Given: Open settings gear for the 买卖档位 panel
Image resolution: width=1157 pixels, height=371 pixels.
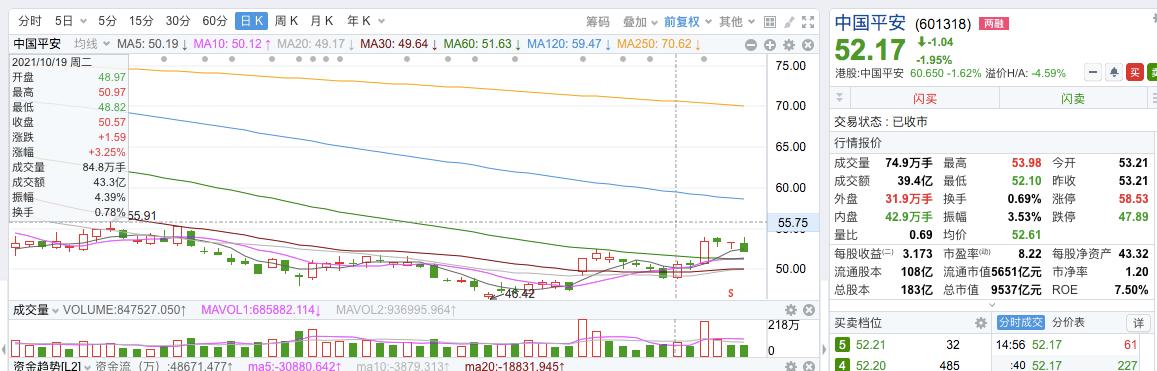Looking at the screenshot, I should (x=981, y=323).
